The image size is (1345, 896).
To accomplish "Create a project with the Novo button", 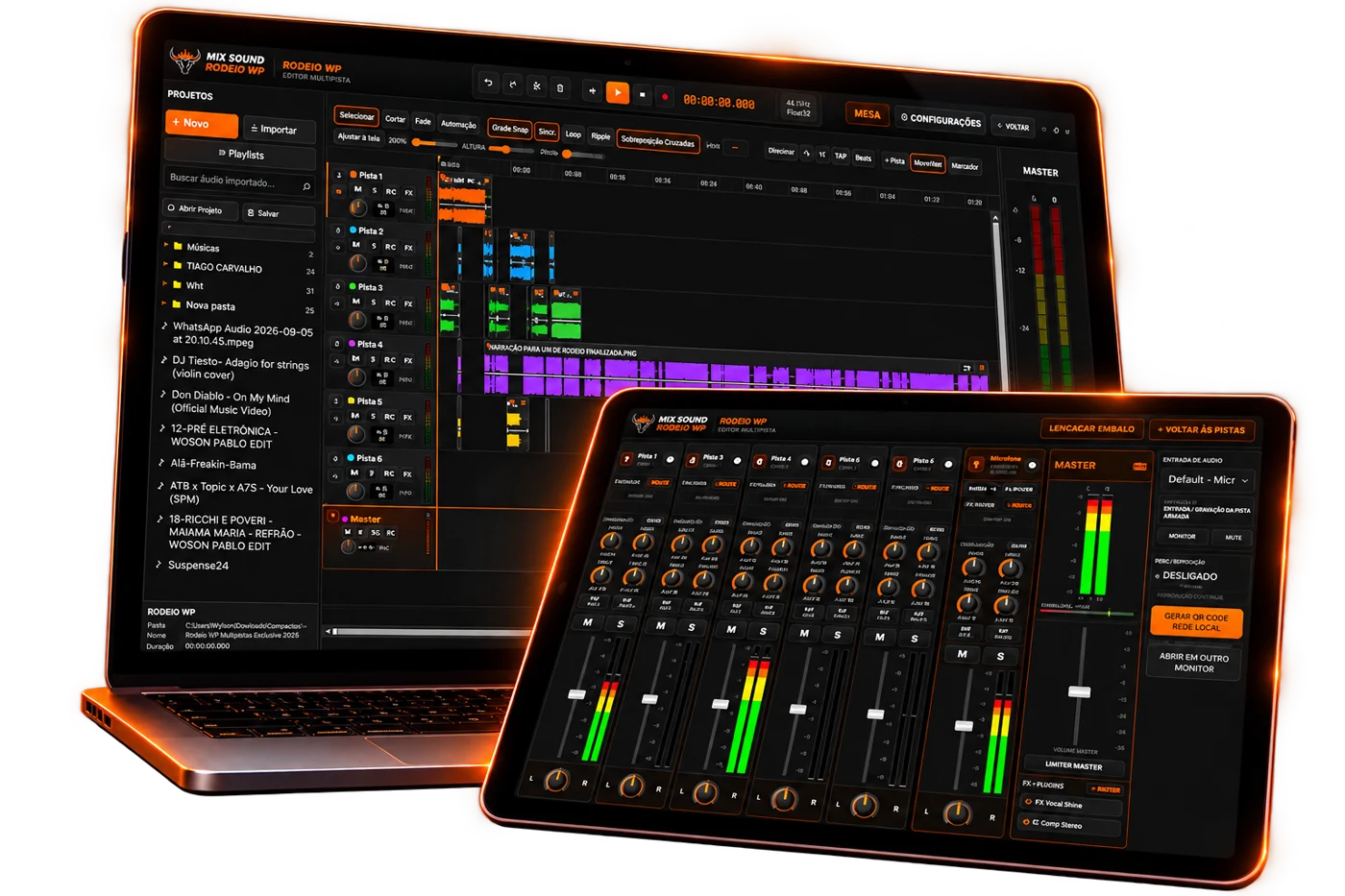I will pos(202,123).
